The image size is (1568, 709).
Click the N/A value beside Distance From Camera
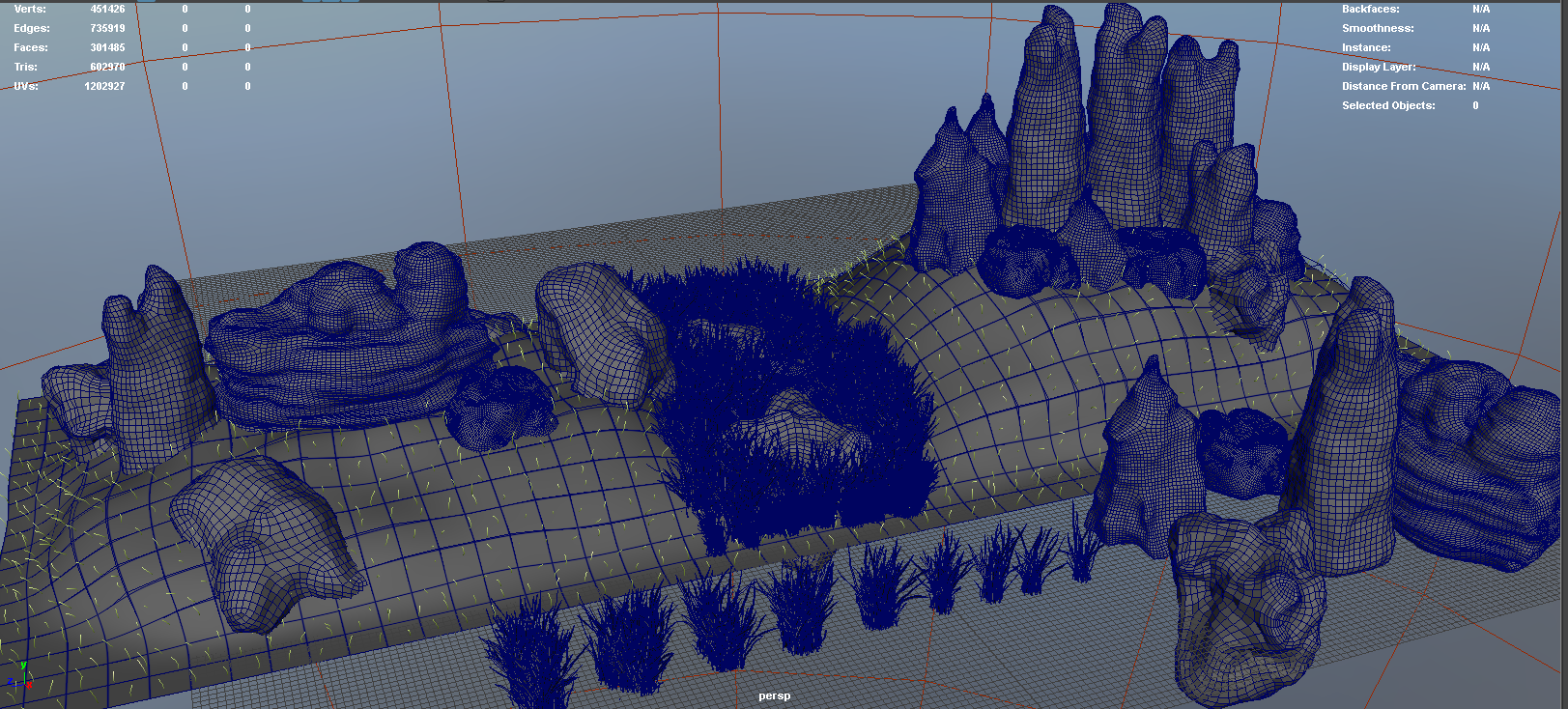(1481, 86)
